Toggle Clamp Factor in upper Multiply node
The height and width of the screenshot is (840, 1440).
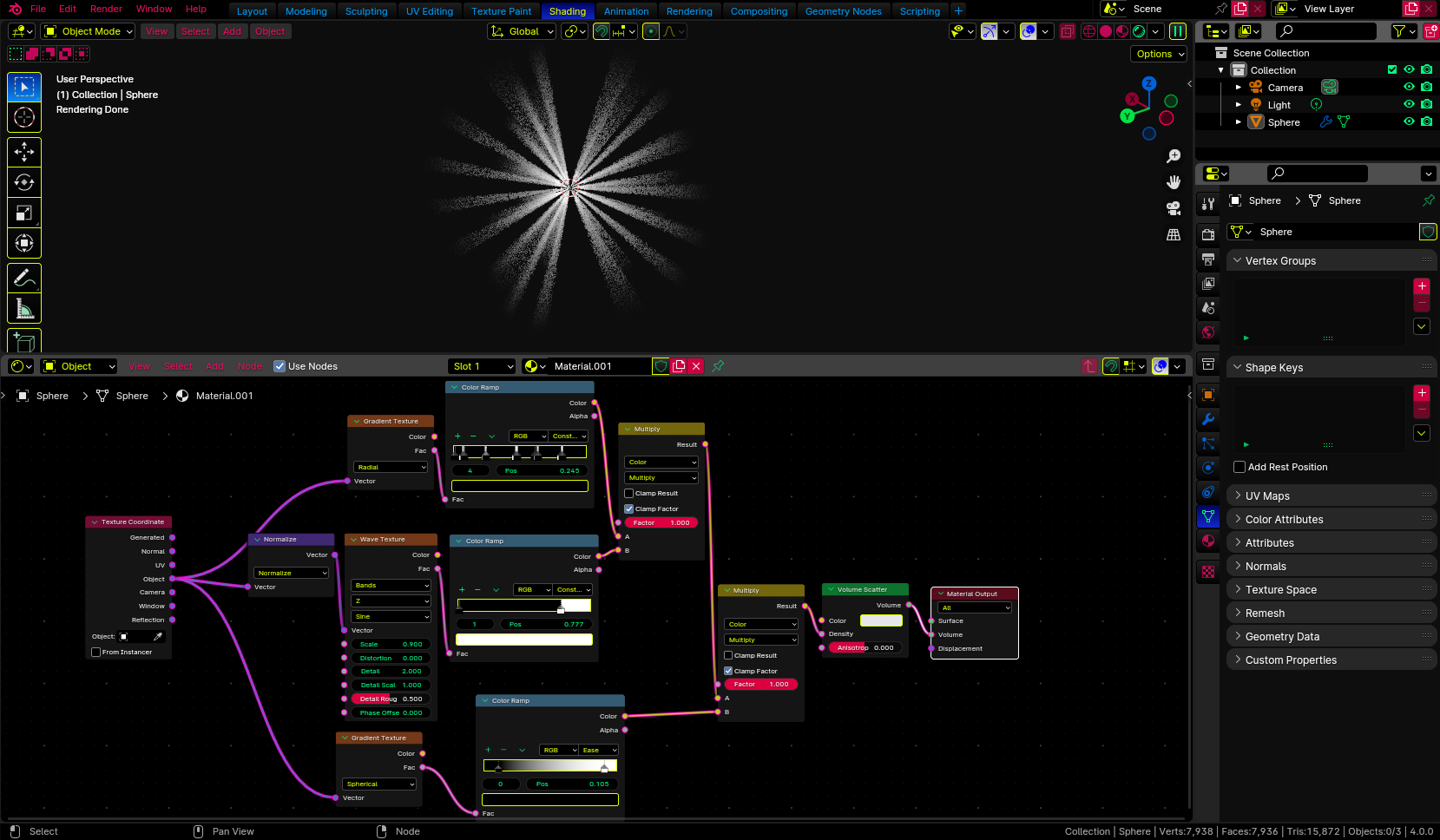tap(629, 509)
